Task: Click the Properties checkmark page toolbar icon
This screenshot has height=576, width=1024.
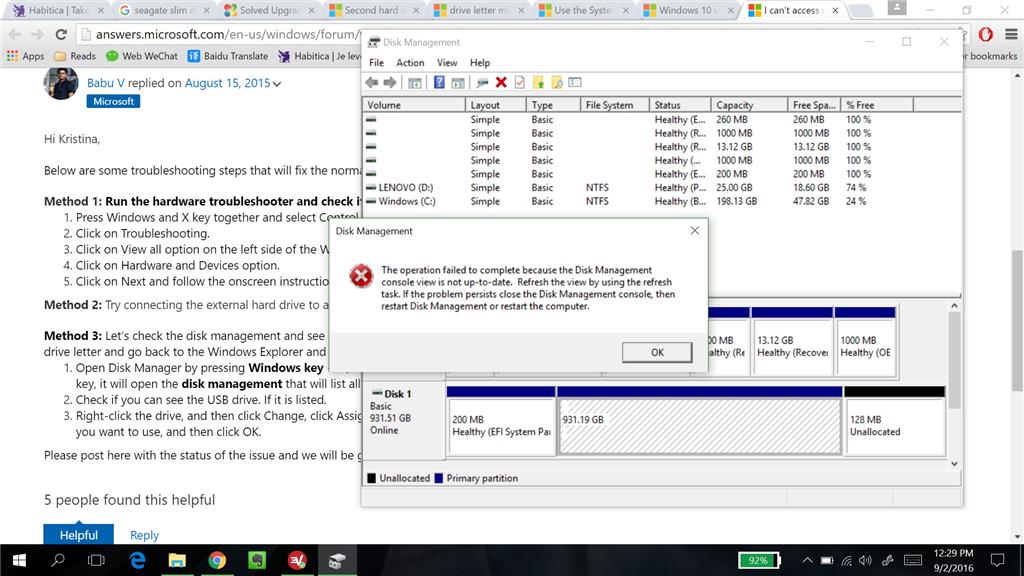Action: point(520,82)
